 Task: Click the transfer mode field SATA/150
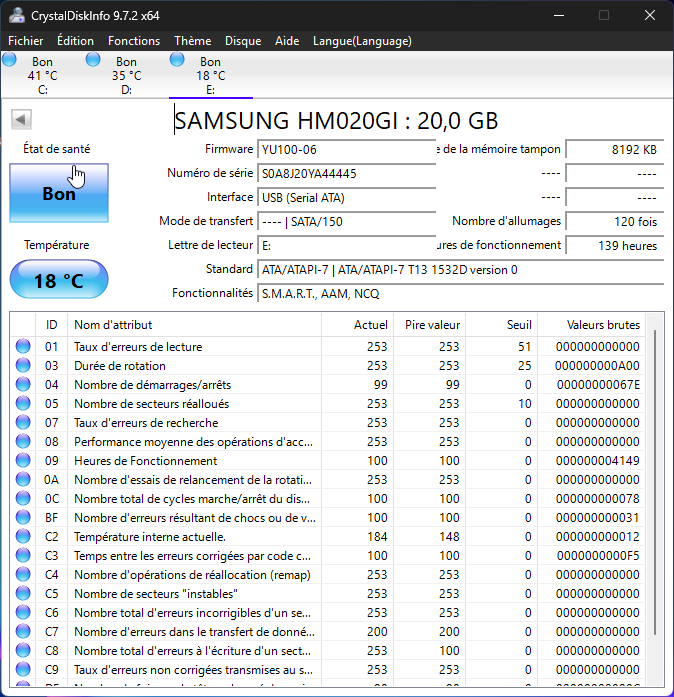coord(346,221)
